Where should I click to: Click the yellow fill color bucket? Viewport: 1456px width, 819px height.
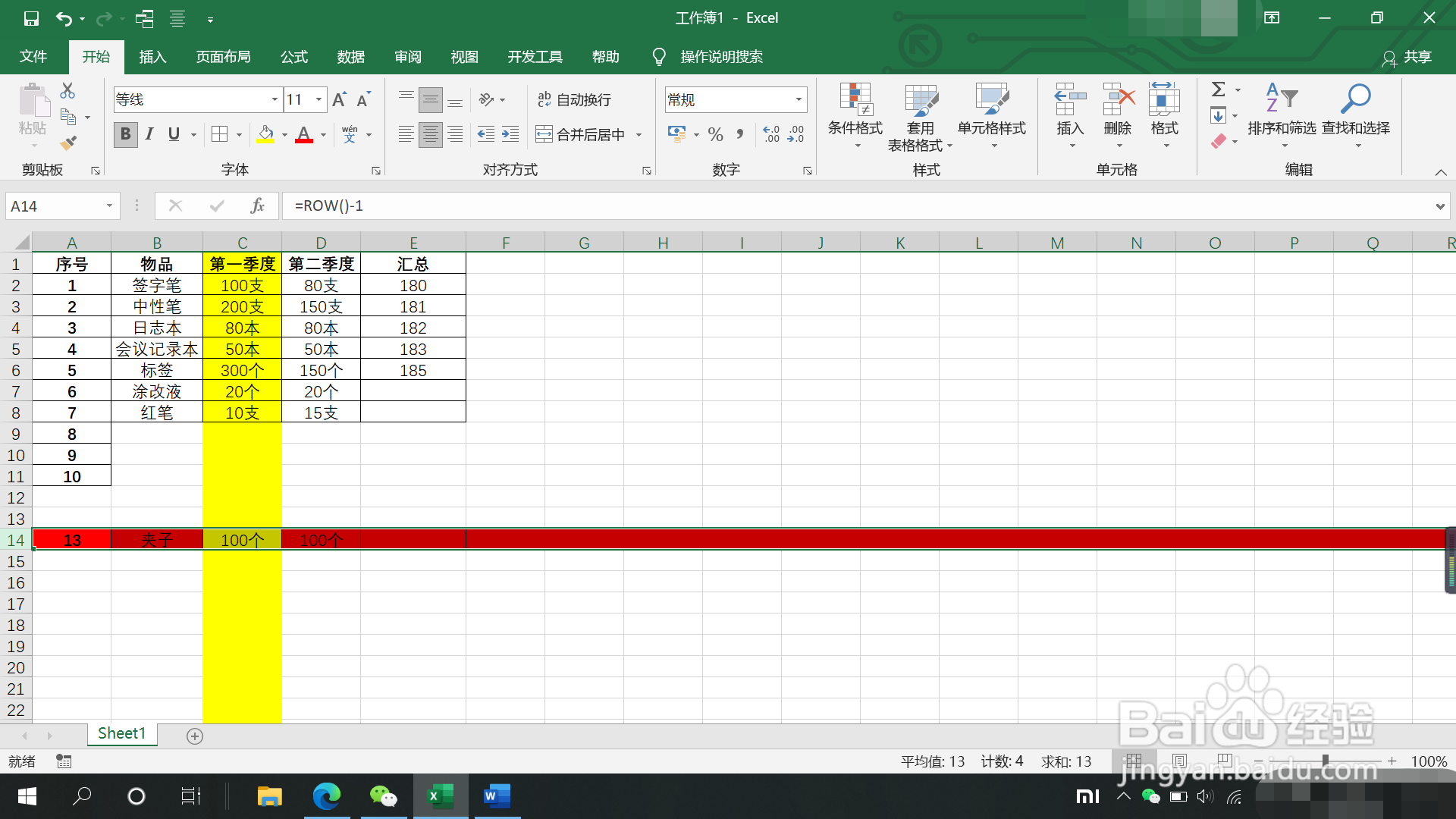pos(265,134)
